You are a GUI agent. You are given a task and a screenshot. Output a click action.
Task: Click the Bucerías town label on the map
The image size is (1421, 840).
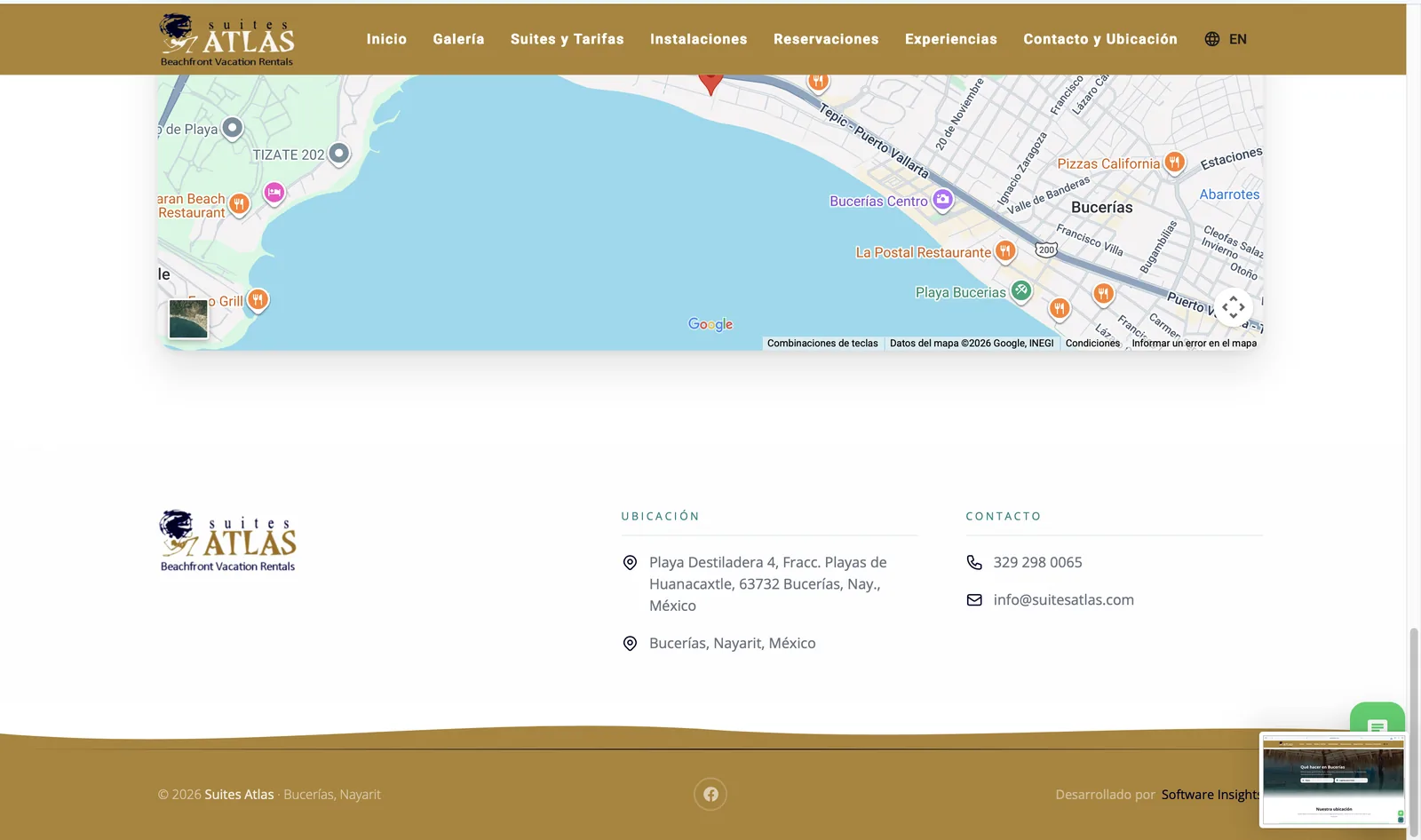click(x=1101, y=207)
